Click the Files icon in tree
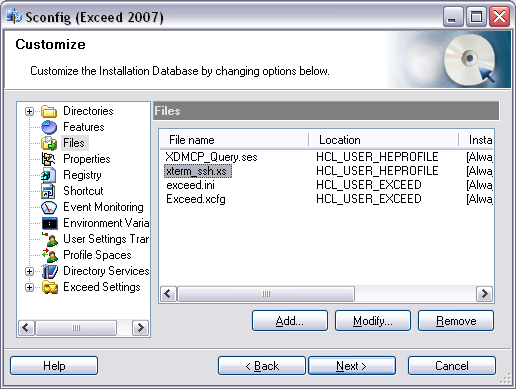Viewport: 516px width, 389px height. (x=49, y=143)
